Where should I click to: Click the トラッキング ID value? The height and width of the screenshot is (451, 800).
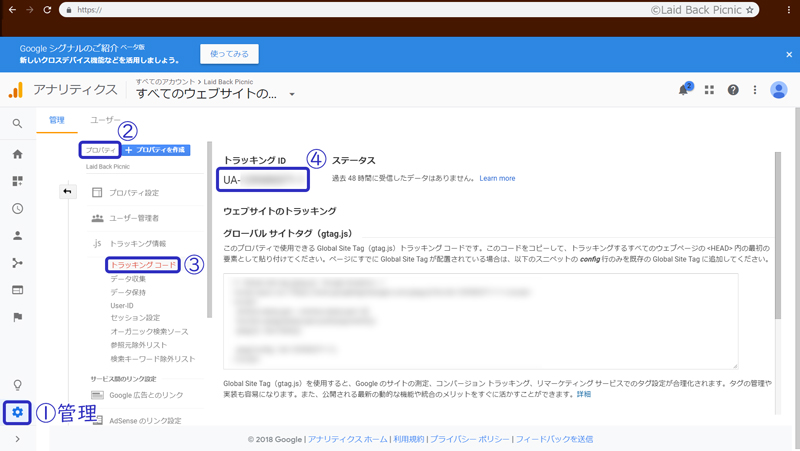(263, 180)
